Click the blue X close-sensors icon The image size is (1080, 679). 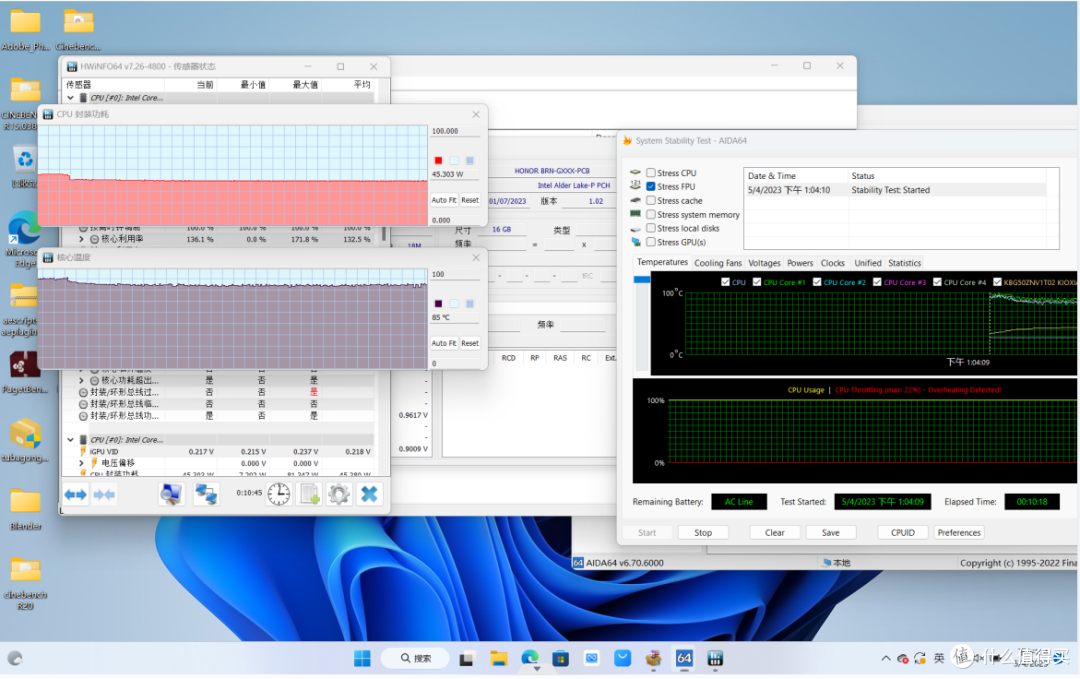point(369,494)
